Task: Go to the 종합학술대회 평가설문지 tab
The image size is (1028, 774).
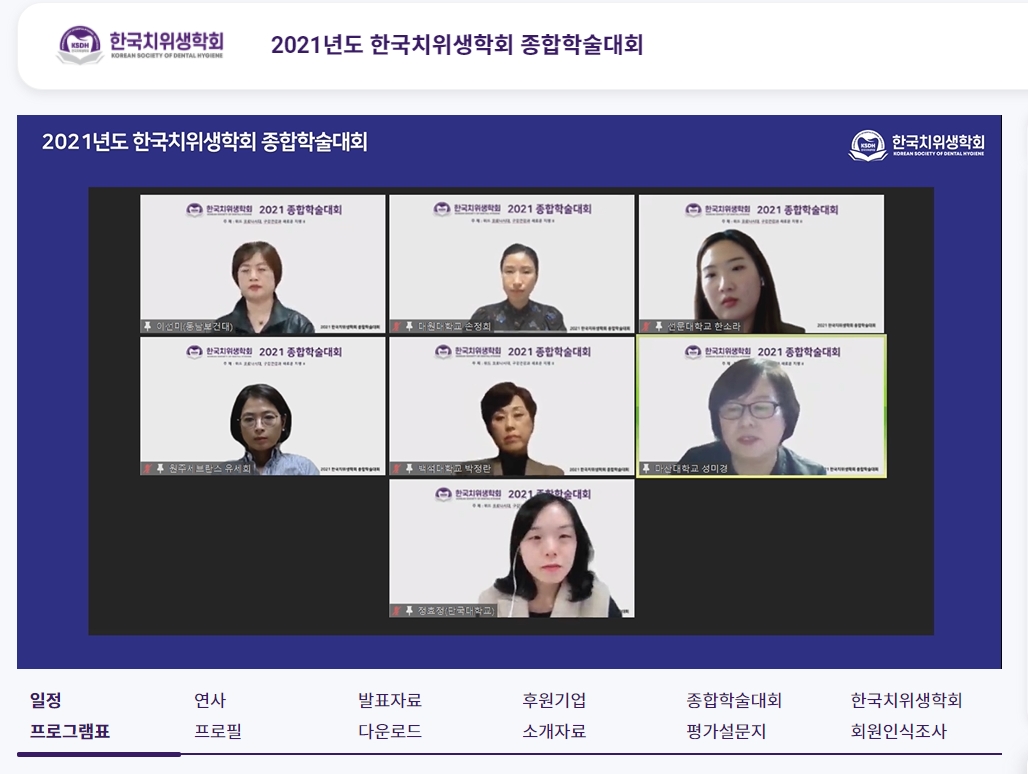Action: pyautogui.click(x=734, y=716)
